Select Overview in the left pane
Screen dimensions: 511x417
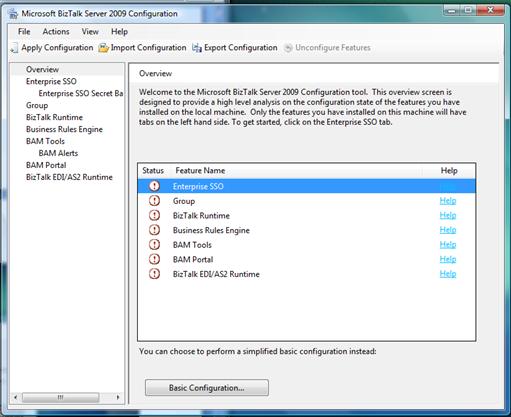[42, 69]
